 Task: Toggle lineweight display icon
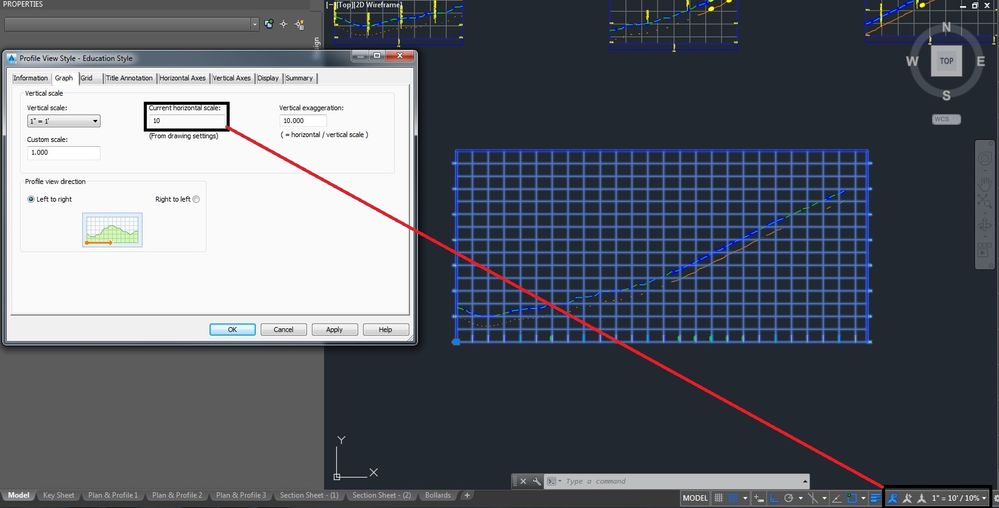(875, 498)
